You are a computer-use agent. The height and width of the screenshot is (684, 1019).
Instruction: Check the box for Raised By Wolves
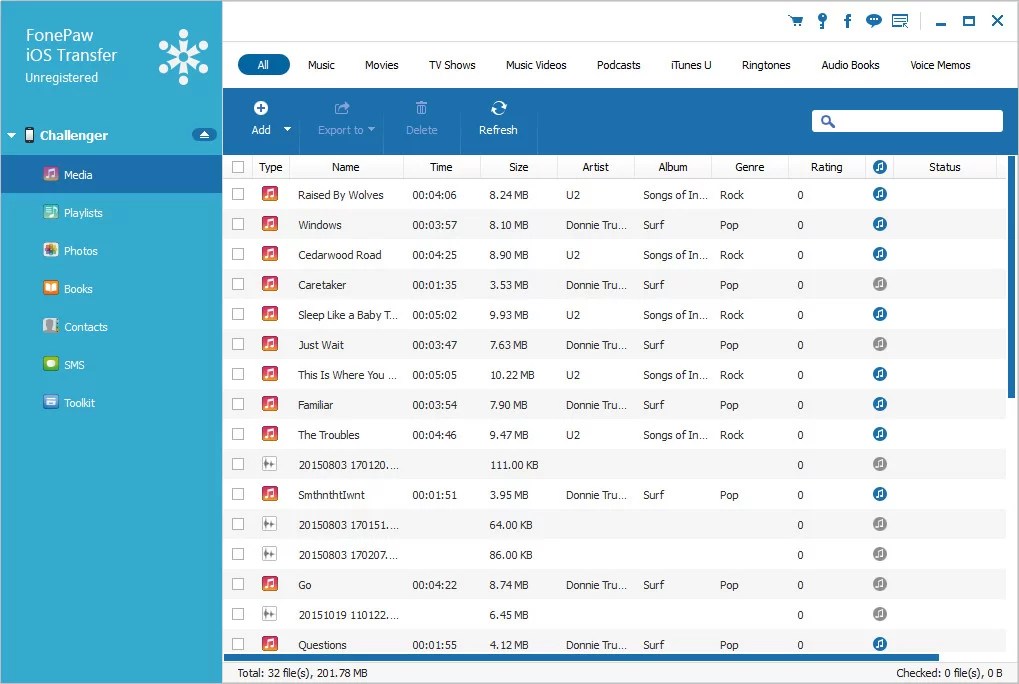tap(238, 194)
